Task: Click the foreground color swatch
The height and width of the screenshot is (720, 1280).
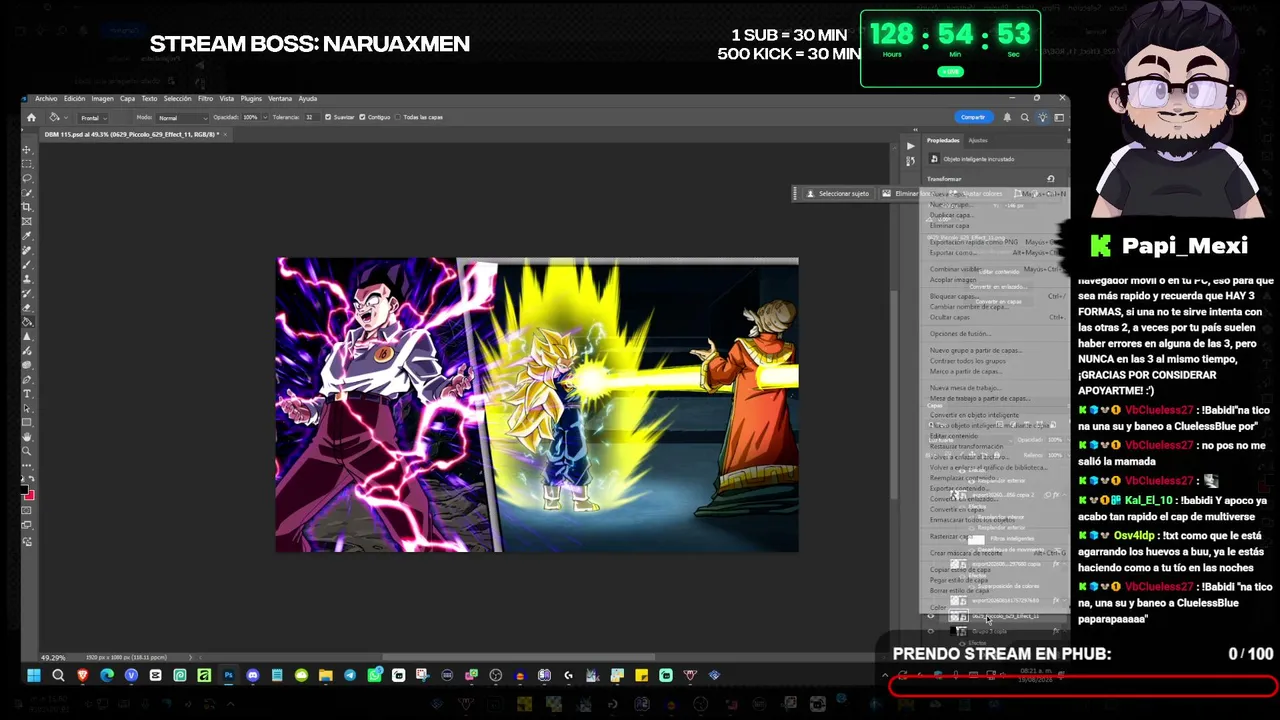Action: [x=25, y=488]
